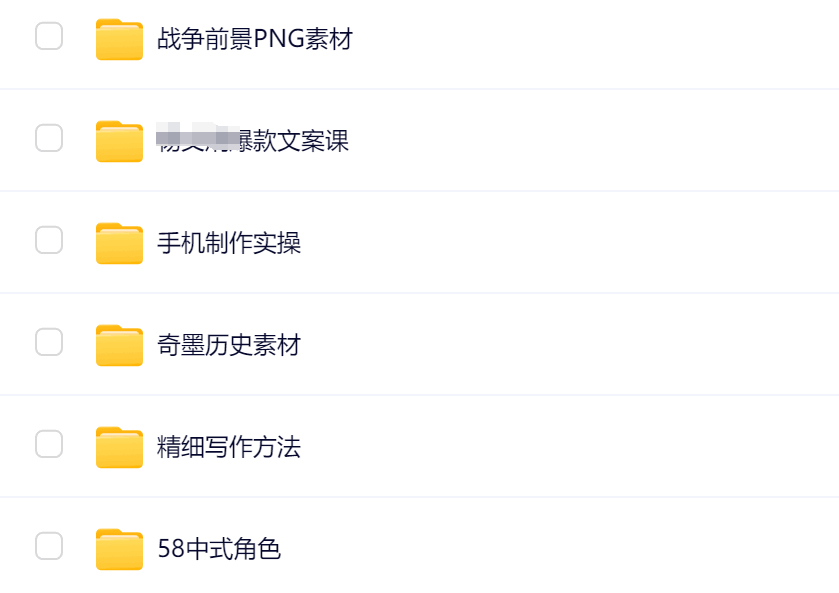
Task: Click the folder icon for 战争前景PNG素材
Action: (x=119, y=39)
